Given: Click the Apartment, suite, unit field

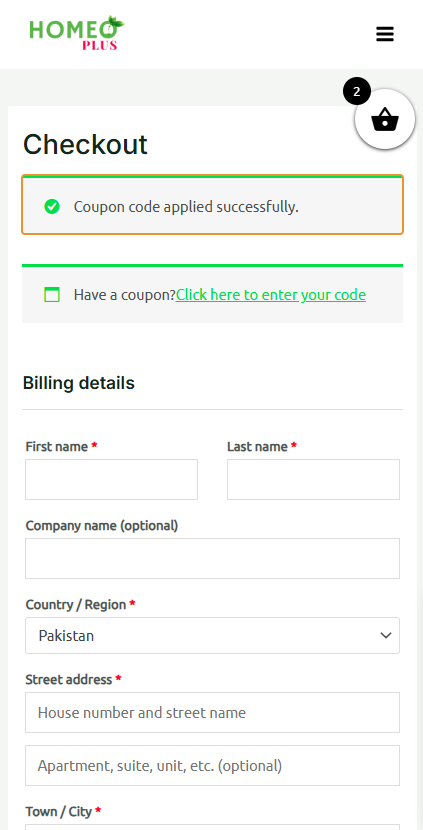Looking at the screenshot, I should (x=212, y=765).
